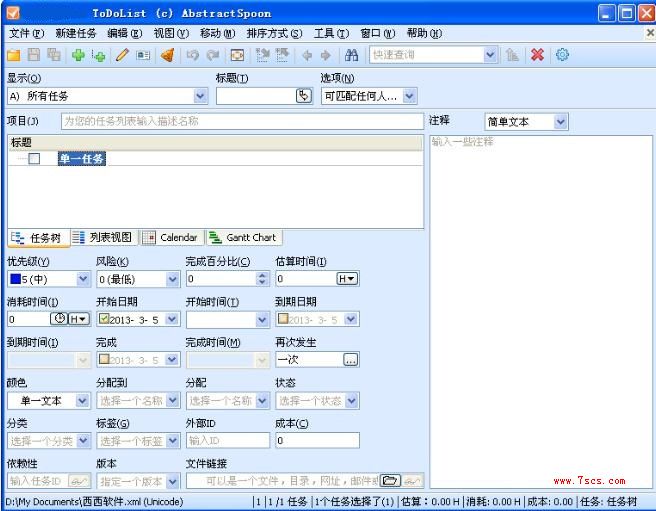Click the maximize task list view icon
This screenshot has width=656, height=511.
[x=237, y=55]
